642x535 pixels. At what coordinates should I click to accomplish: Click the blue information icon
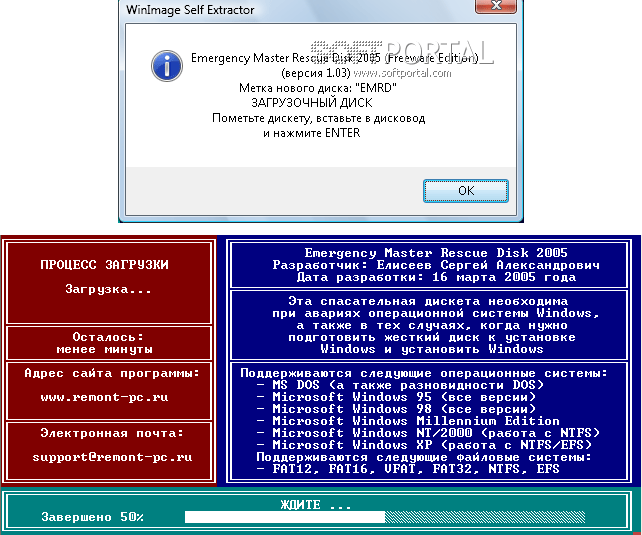click(x=167, y=66)
